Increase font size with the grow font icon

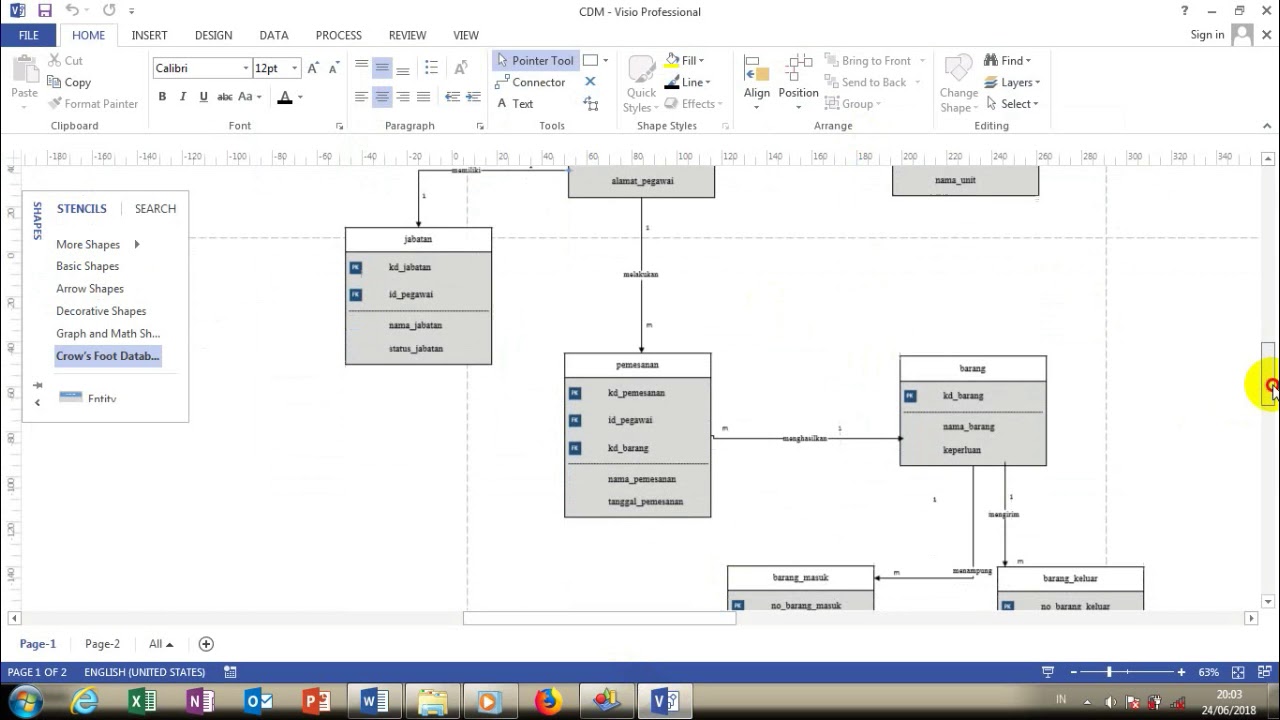point(313,68)
